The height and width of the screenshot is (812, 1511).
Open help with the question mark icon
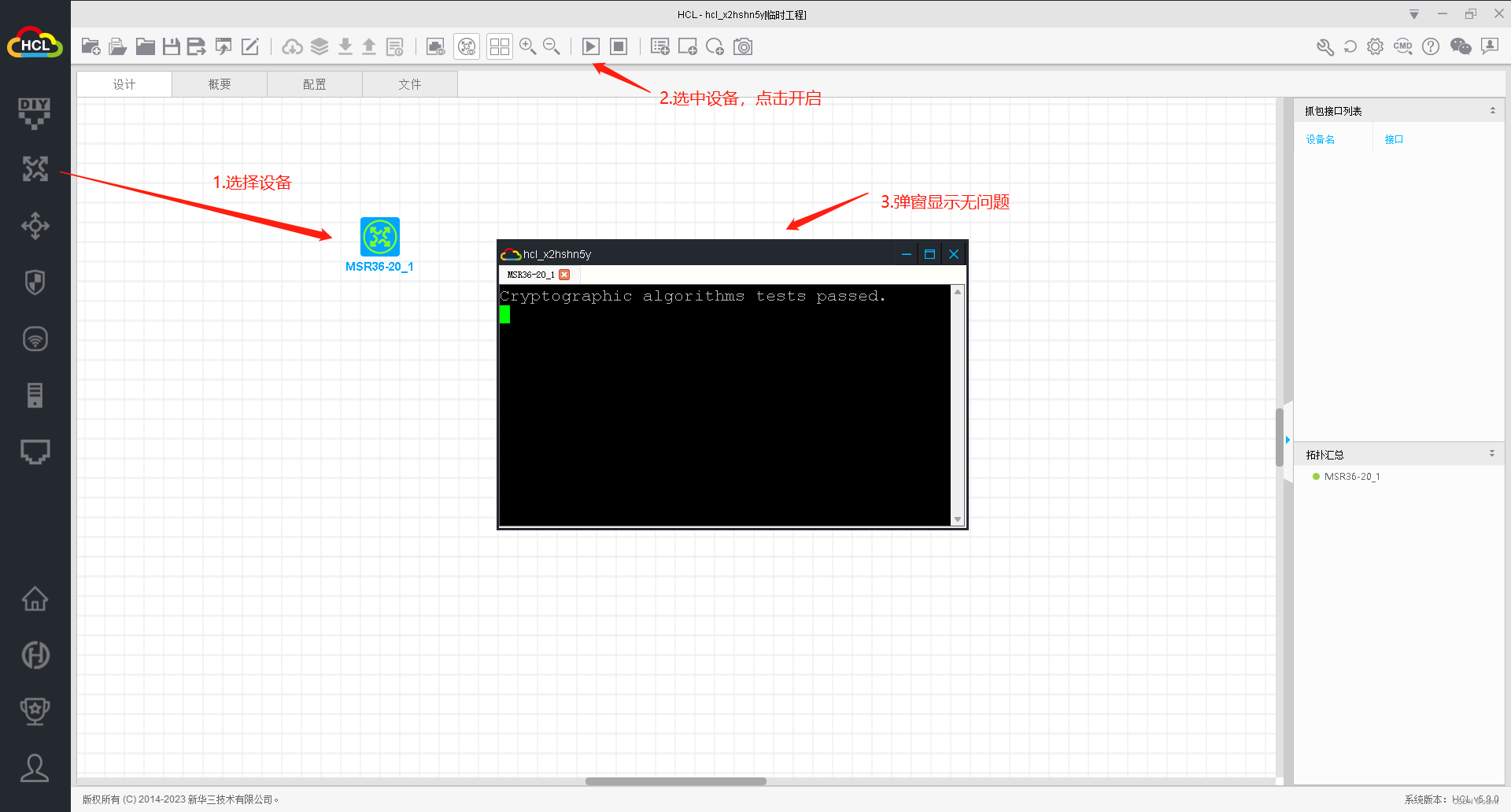pos(1431,47)
